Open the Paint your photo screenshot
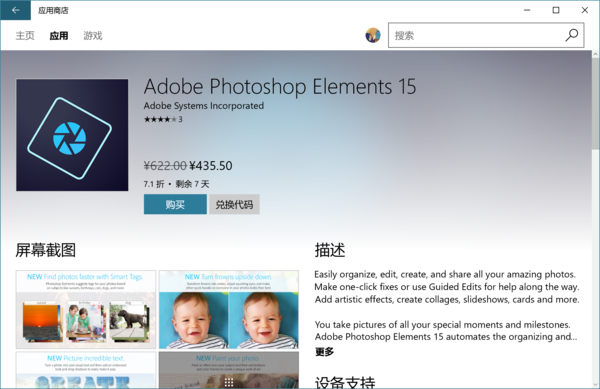The width and height of the screenshot is (600, 389). (229, 370)
